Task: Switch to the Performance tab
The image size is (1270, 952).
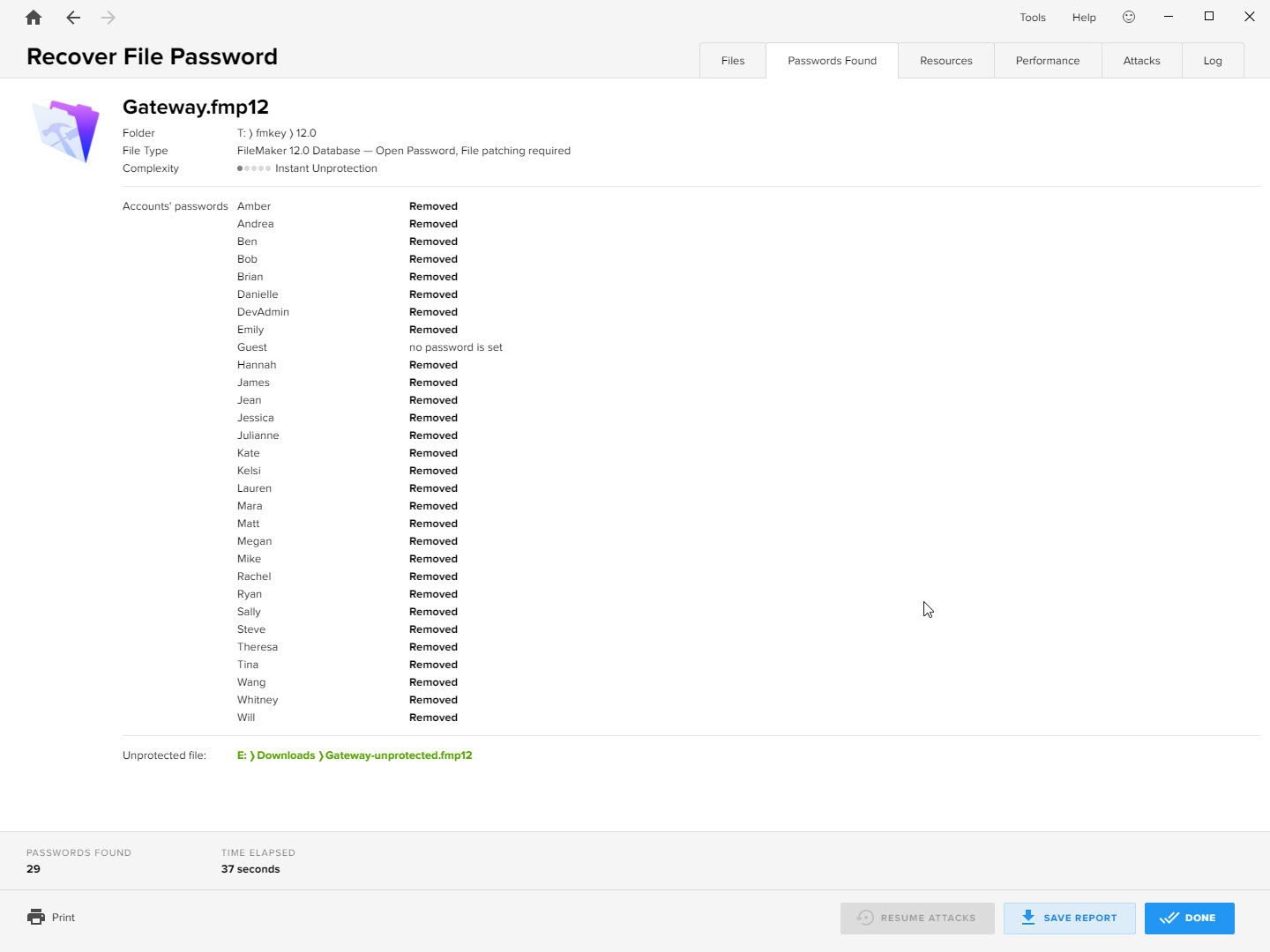Action: (1047, 61)
